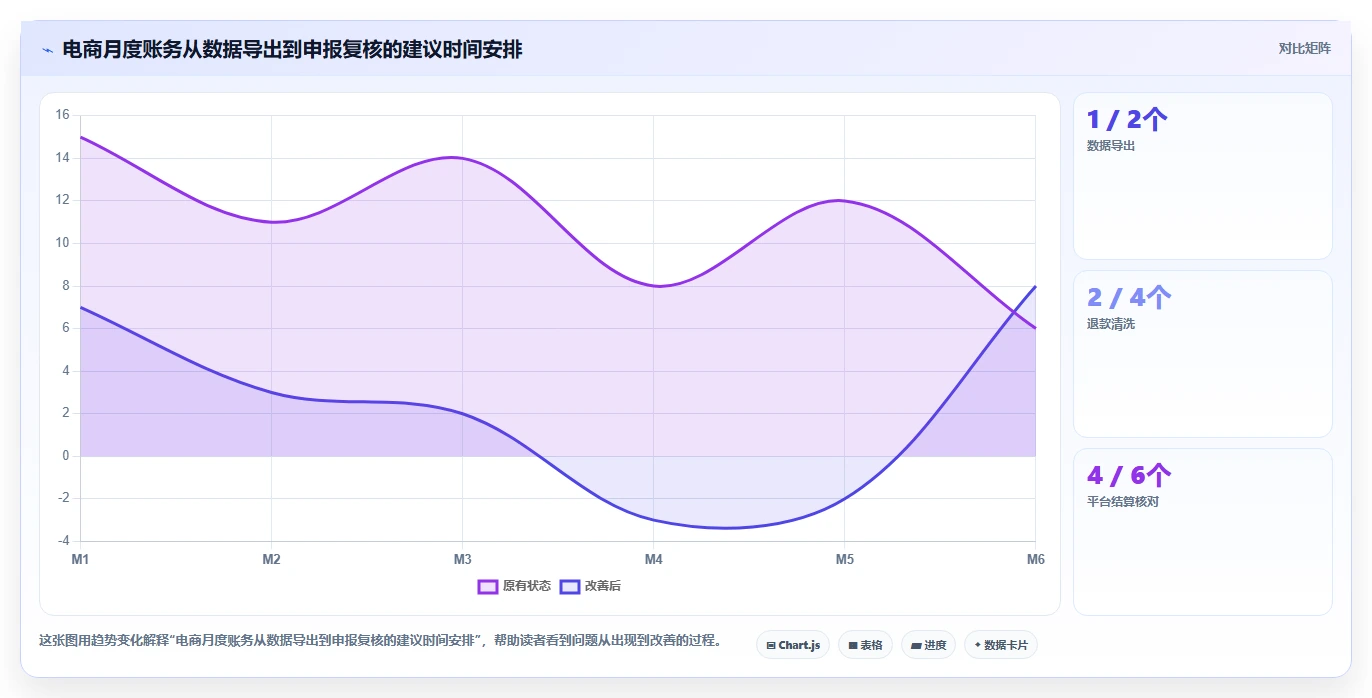Click the Chart.js tag icon
Image resolution: width=1372 pixels, height=698 pixels.
(771, 646)
